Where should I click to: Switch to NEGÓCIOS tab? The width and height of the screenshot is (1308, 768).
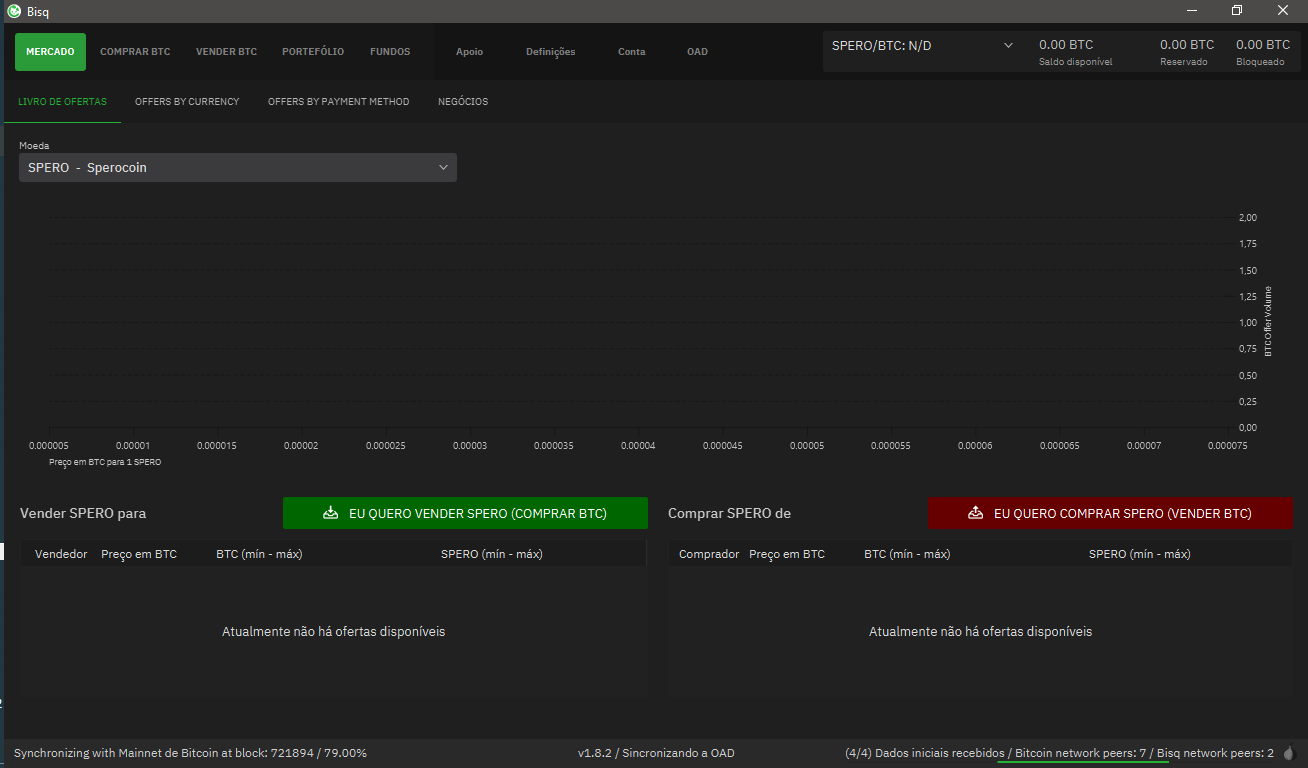point(463,102)
